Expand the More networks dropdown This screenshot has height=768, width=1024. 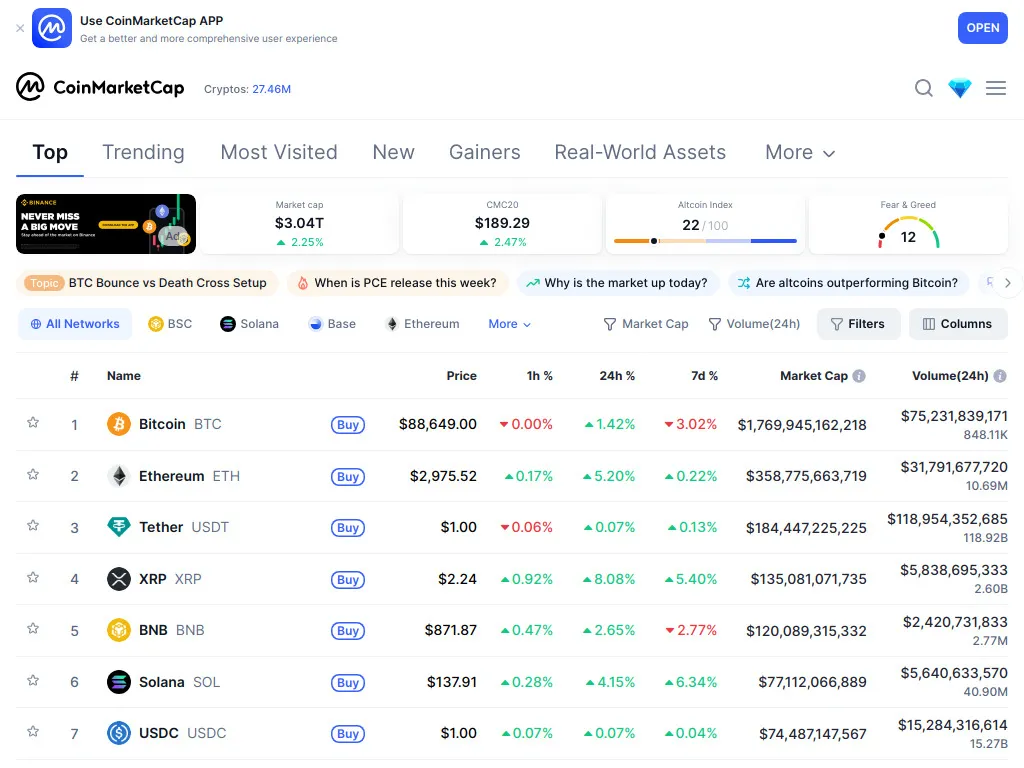coord(509,323)
